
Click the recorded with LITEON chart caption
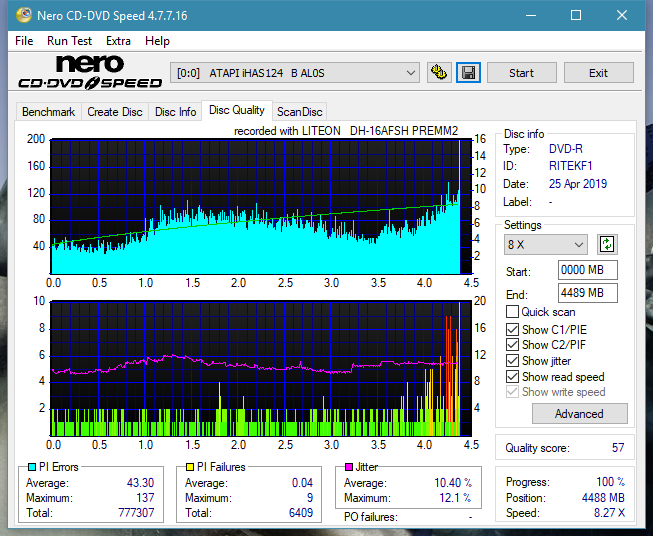point(346,131)
